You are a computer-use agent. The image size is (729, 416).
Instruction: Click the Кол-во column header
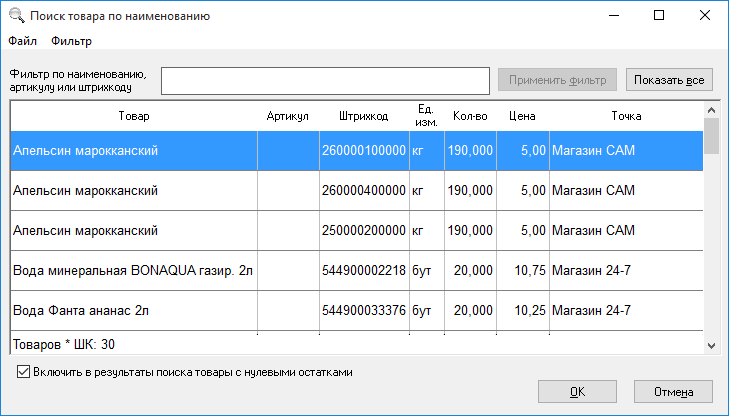click(x=470, y=116)
